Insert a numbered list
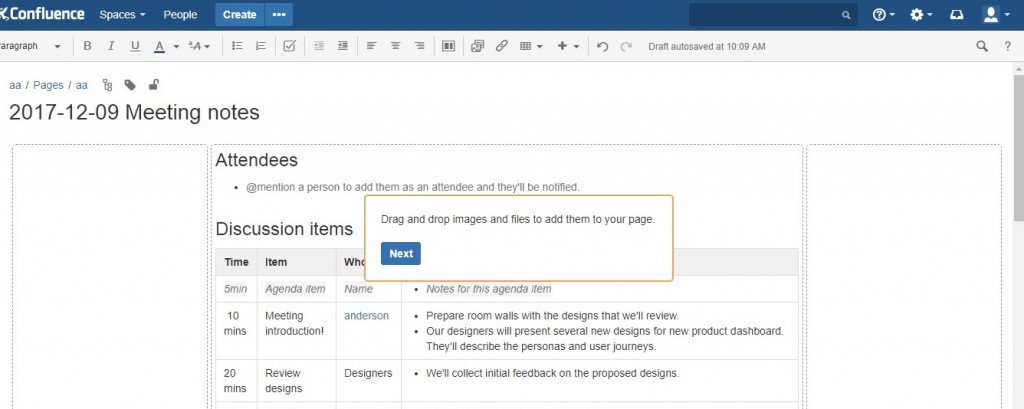This screenshot has height=409, width=1024. click(x=261, y=46)
